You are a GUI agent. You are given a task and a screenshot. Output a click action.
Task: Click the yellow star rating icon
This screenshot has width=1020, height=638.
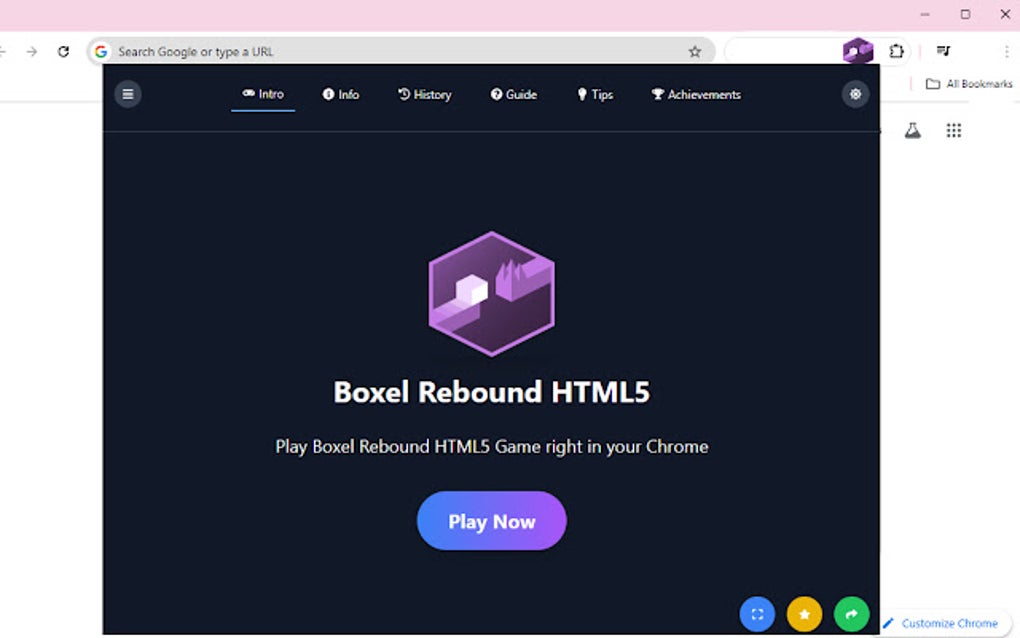coord(804,614)
